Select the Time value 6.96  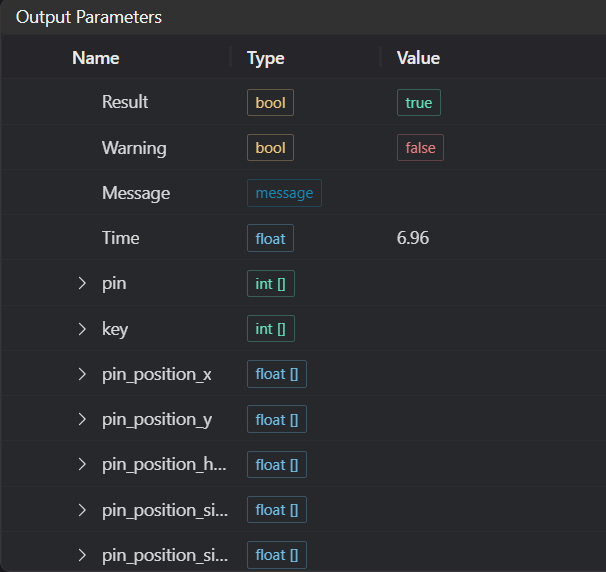point(413,238)
